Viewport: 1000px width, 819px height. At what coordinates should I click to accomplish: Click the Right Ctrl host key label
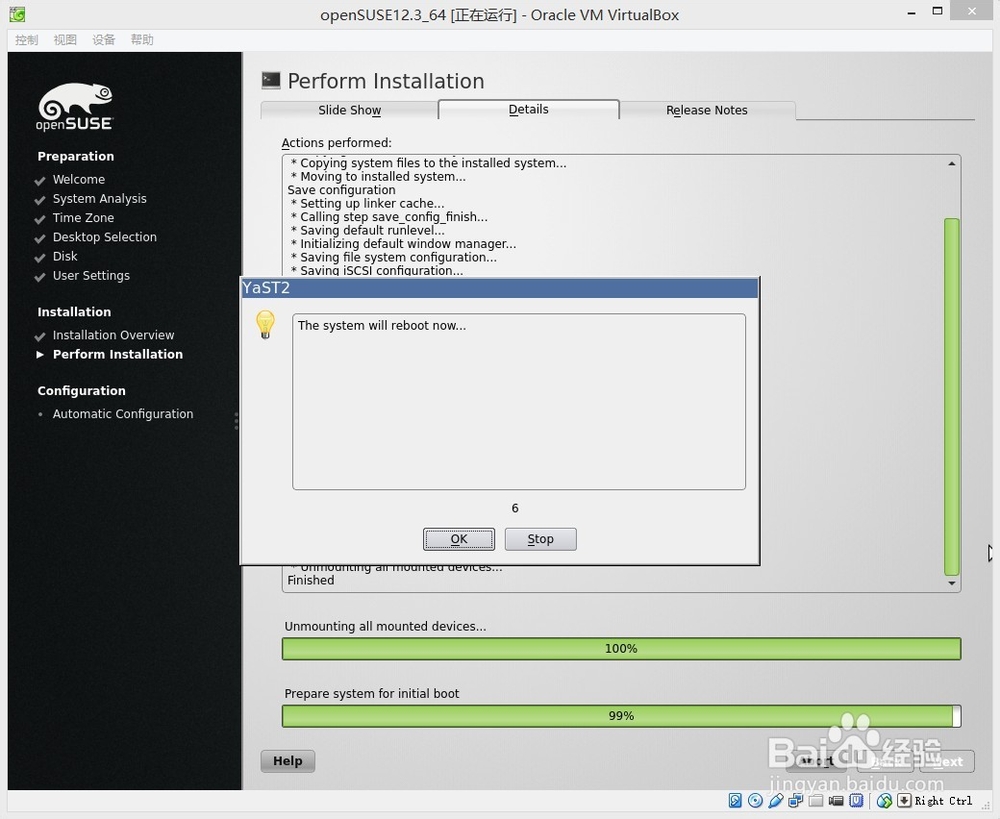[x=943, y=801]
